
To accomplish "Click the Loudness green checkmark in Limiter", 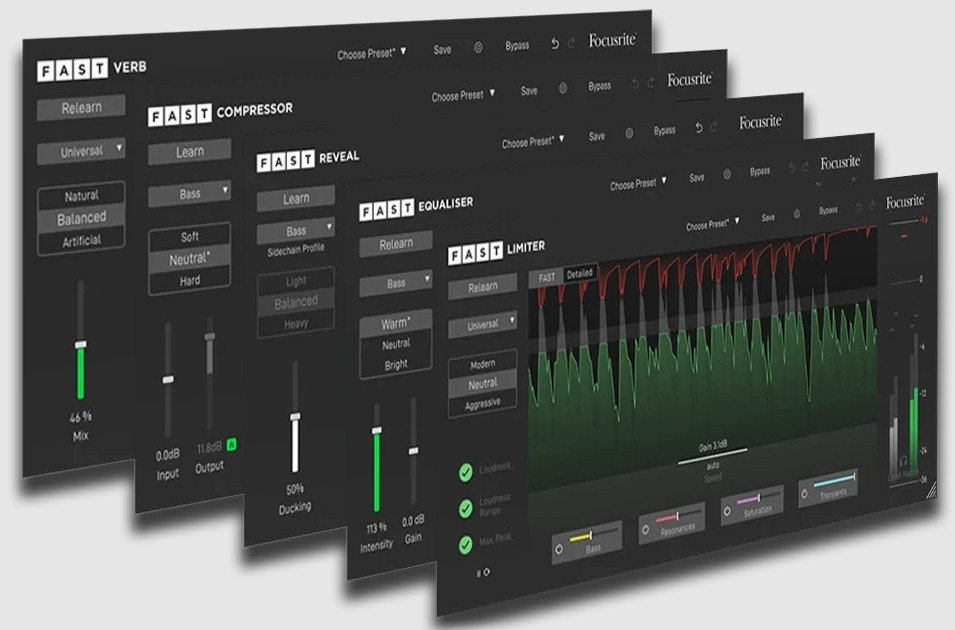I will (x=466, y=472).
